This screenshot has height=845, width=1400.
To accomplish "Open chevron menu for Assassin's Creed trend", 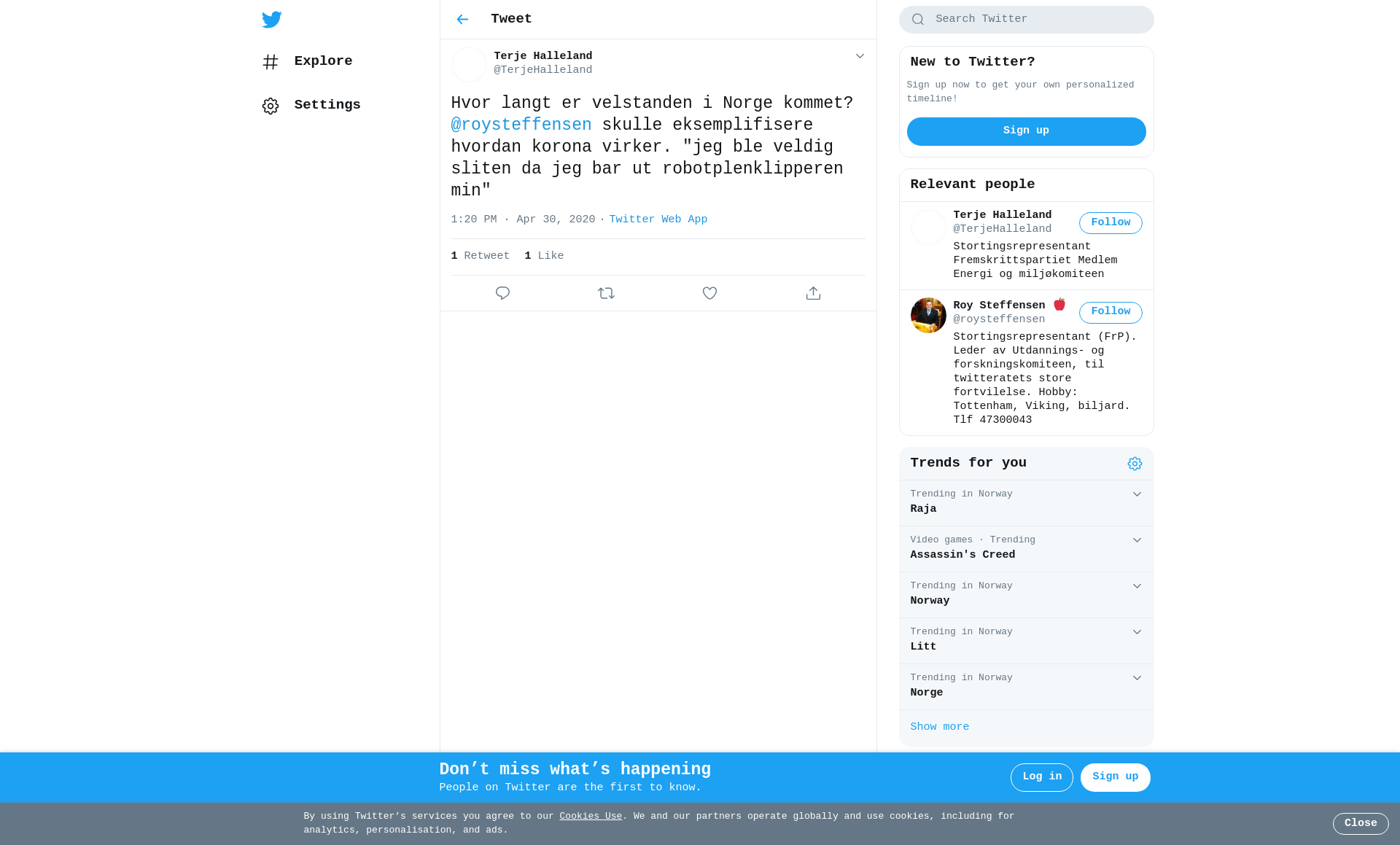I will (x=1137, y=540).
